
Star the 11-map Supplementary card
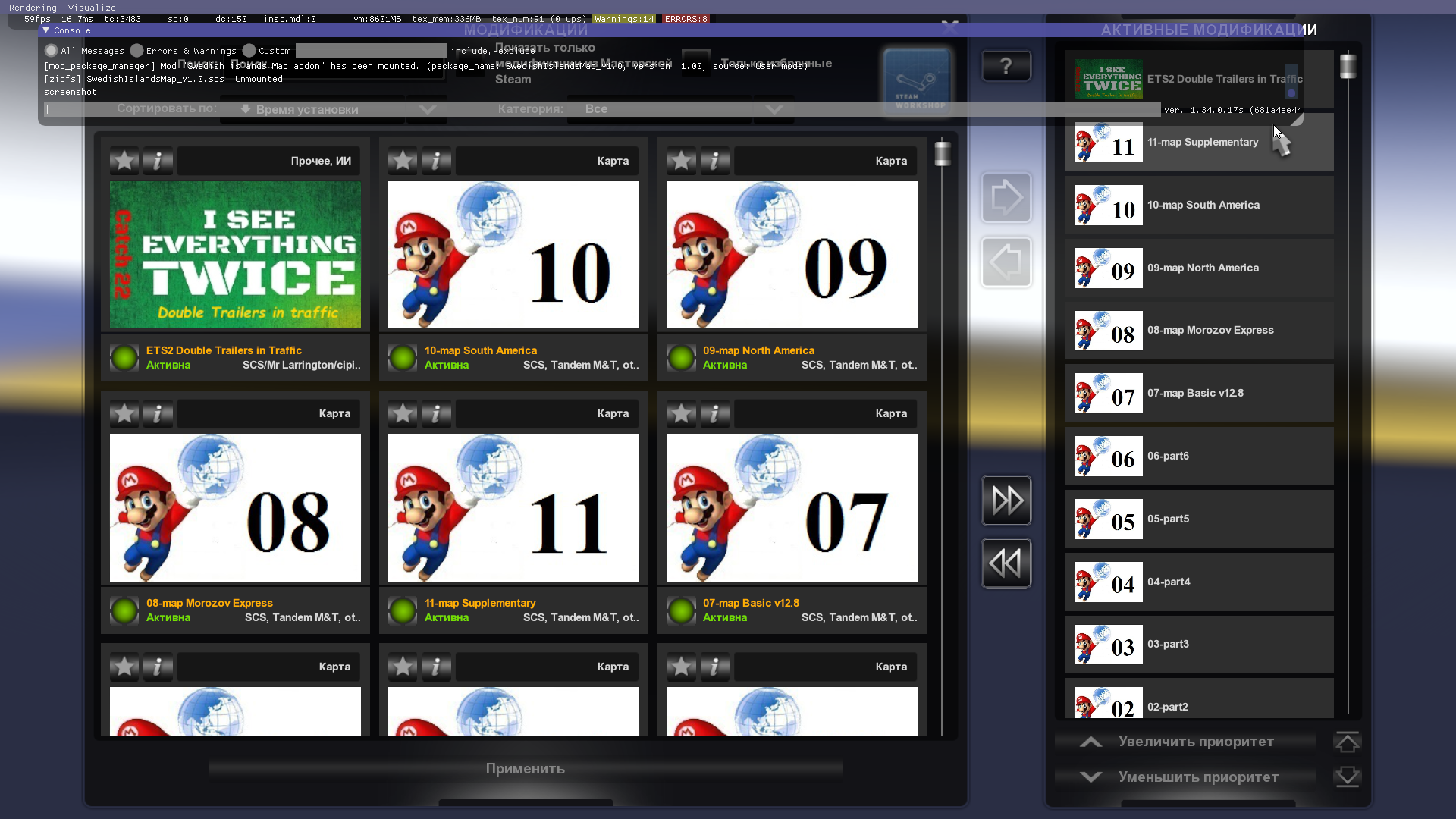pyautogui.click(x=403, y=413)
